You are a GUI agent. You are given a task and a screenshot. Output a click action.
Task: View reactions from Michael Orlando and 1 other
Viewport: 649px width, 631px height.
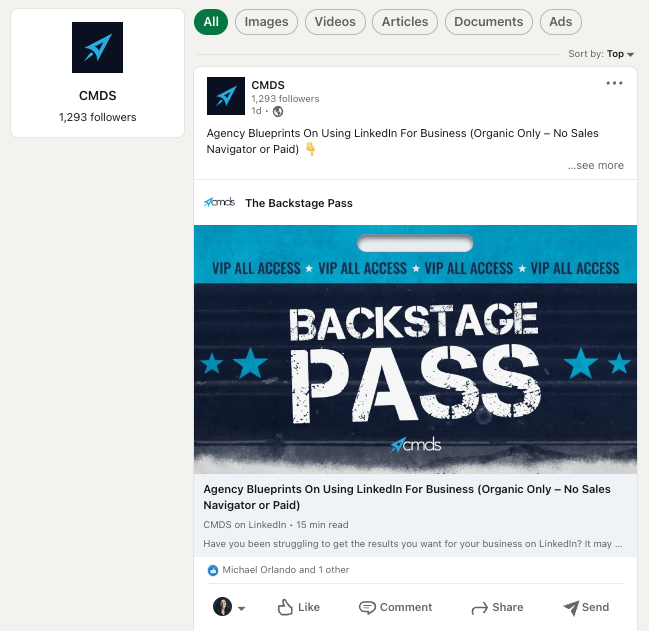point(286,570)
